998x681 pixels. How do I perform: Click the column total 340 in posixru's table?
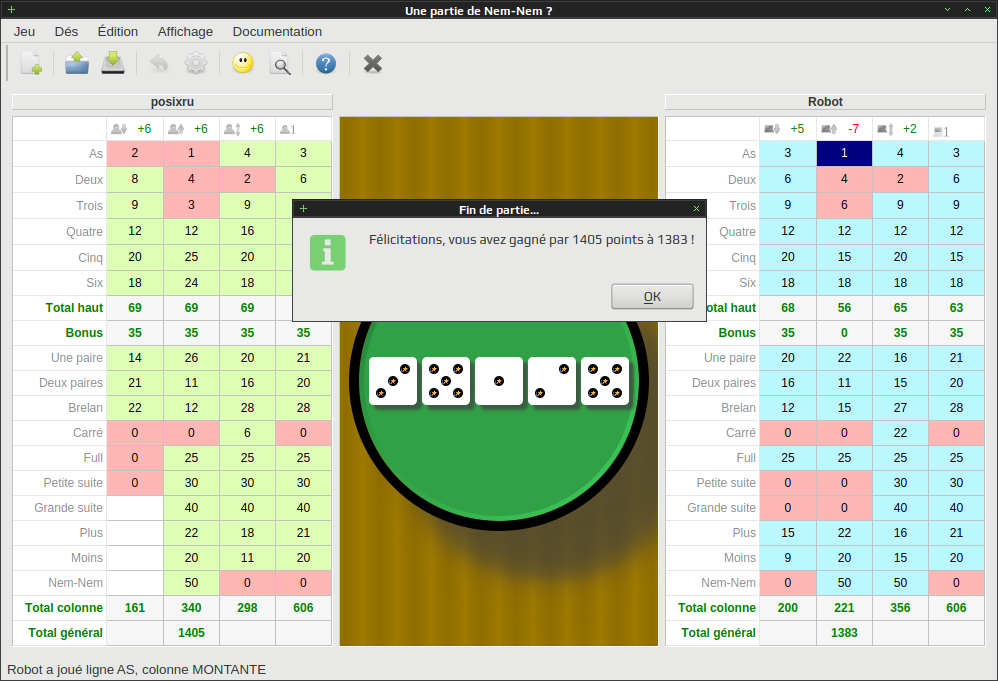191,608
